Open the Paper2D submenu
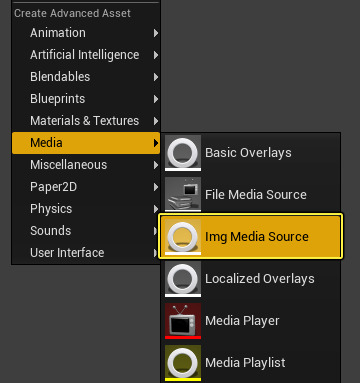 pos(86,187)
